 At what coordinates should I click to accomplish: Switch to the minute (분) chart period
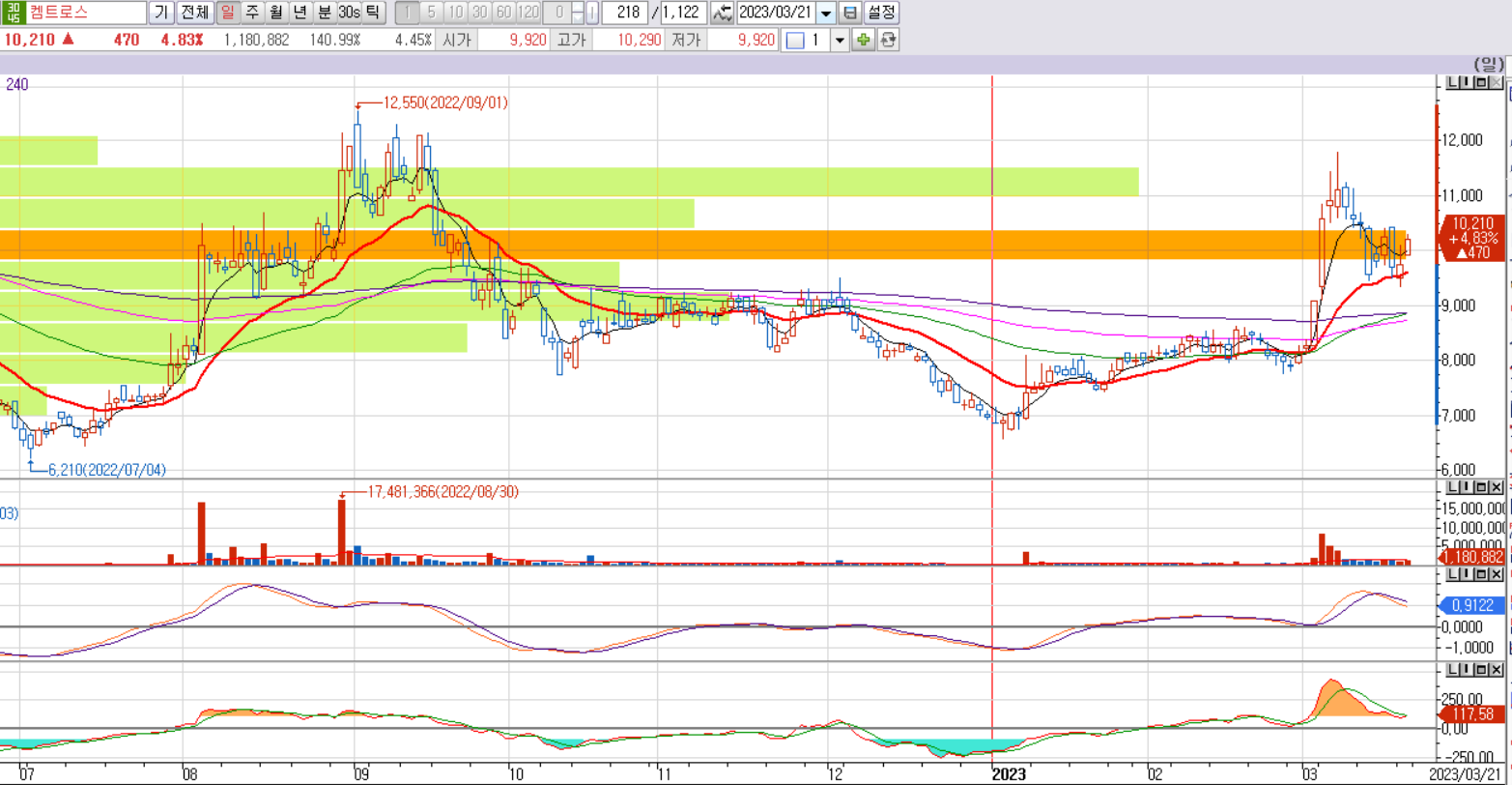pos(324,13)
